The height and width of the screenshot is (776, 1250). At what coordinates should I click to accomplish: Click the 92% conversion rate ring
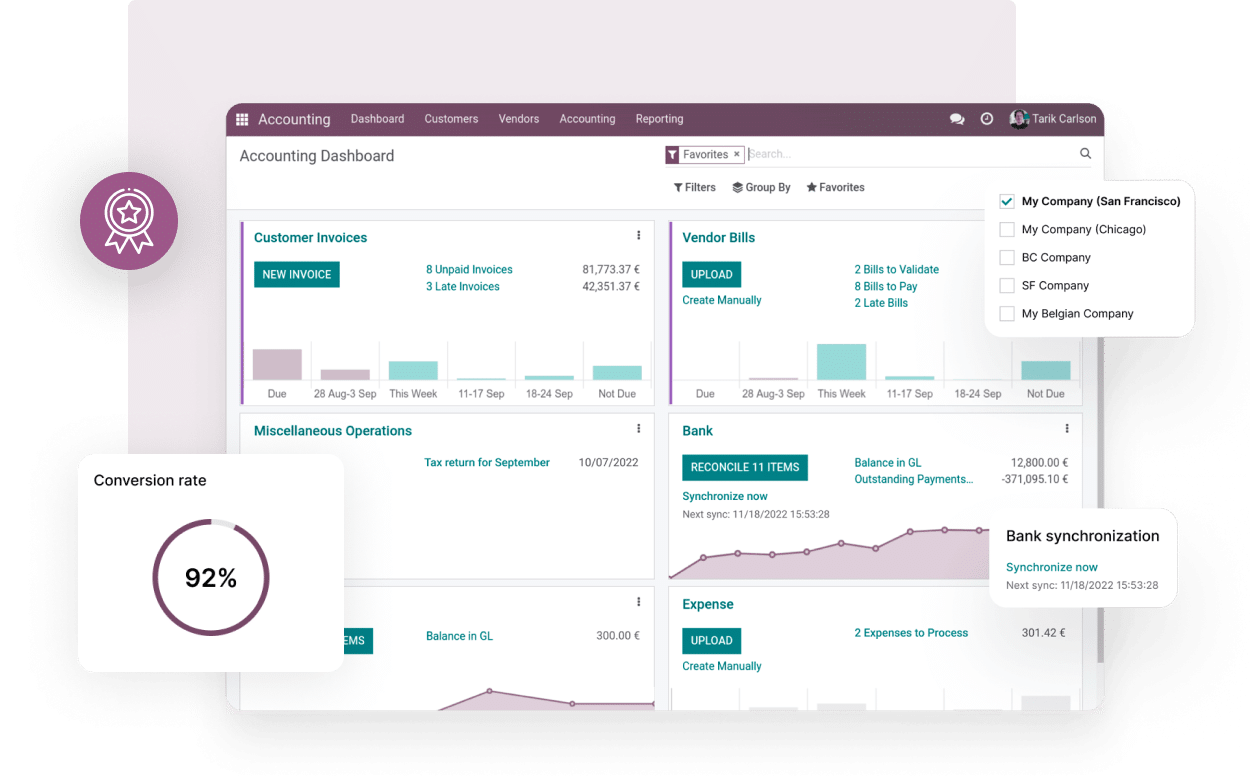tap(211, 577)
